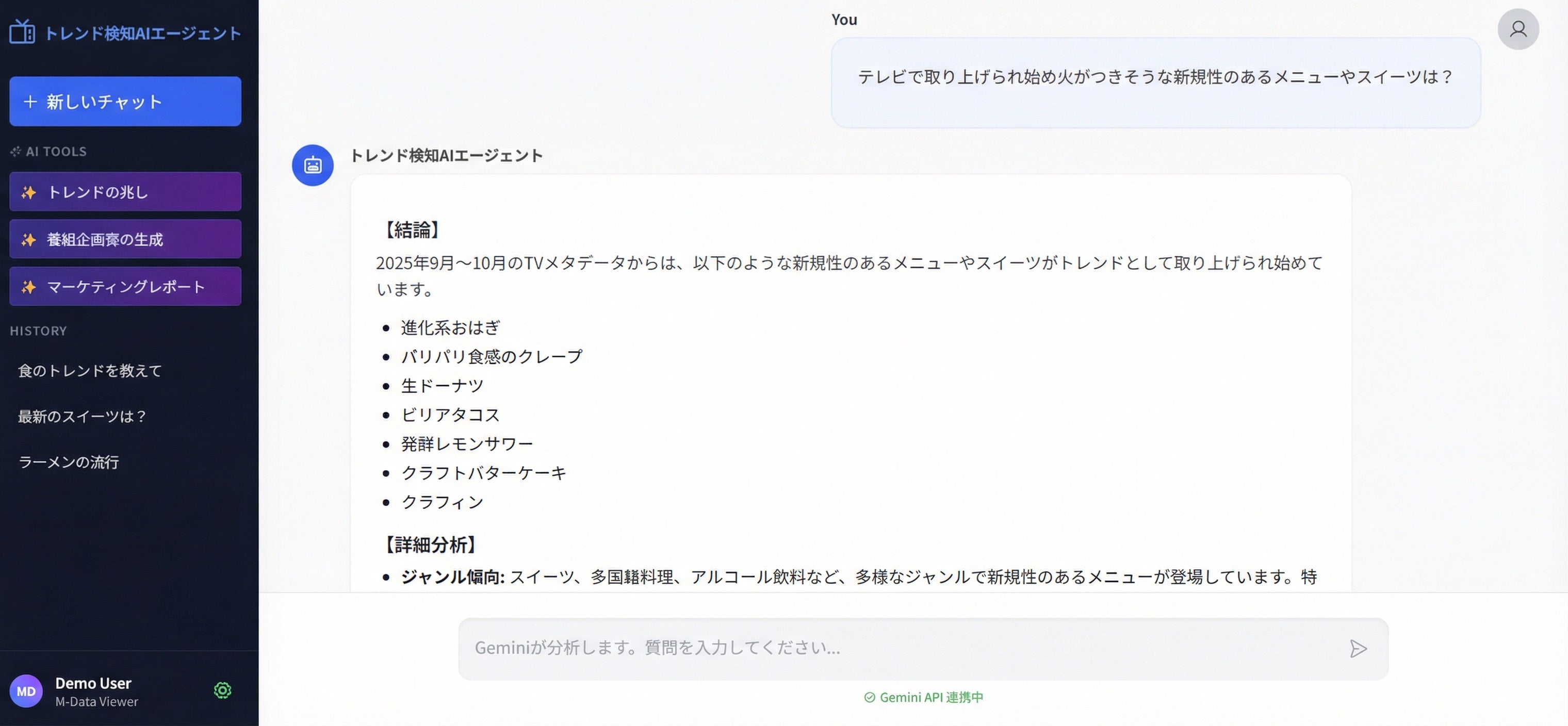Screen dimensions: 1568x726
Task: Click the MD user avatar circle
Action: (26, 691)
